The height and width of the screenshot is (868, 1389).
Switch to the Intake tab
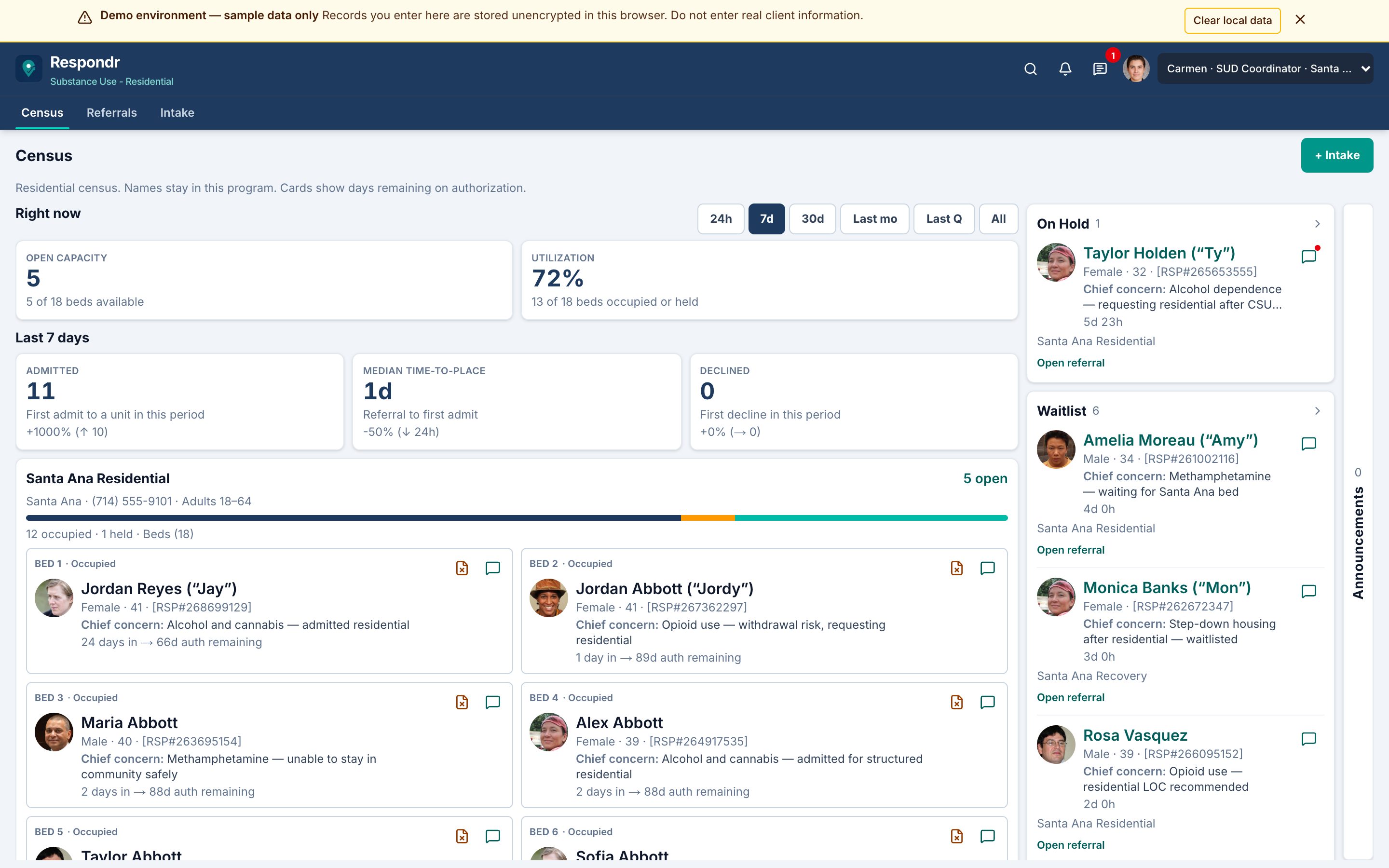coord(177,112)
